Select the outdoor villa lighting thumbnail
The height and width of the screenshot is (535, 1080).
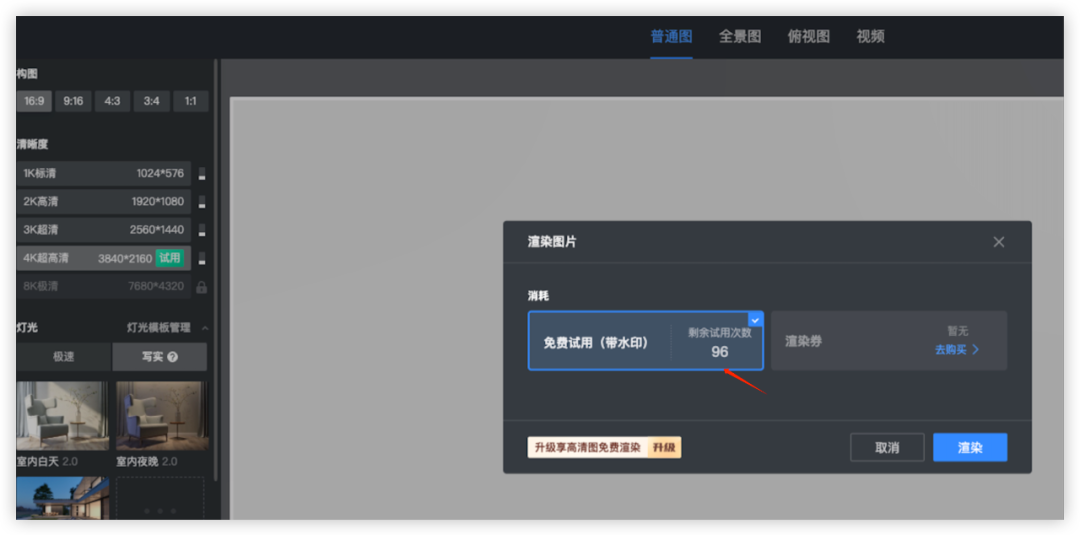pos(63,498)
